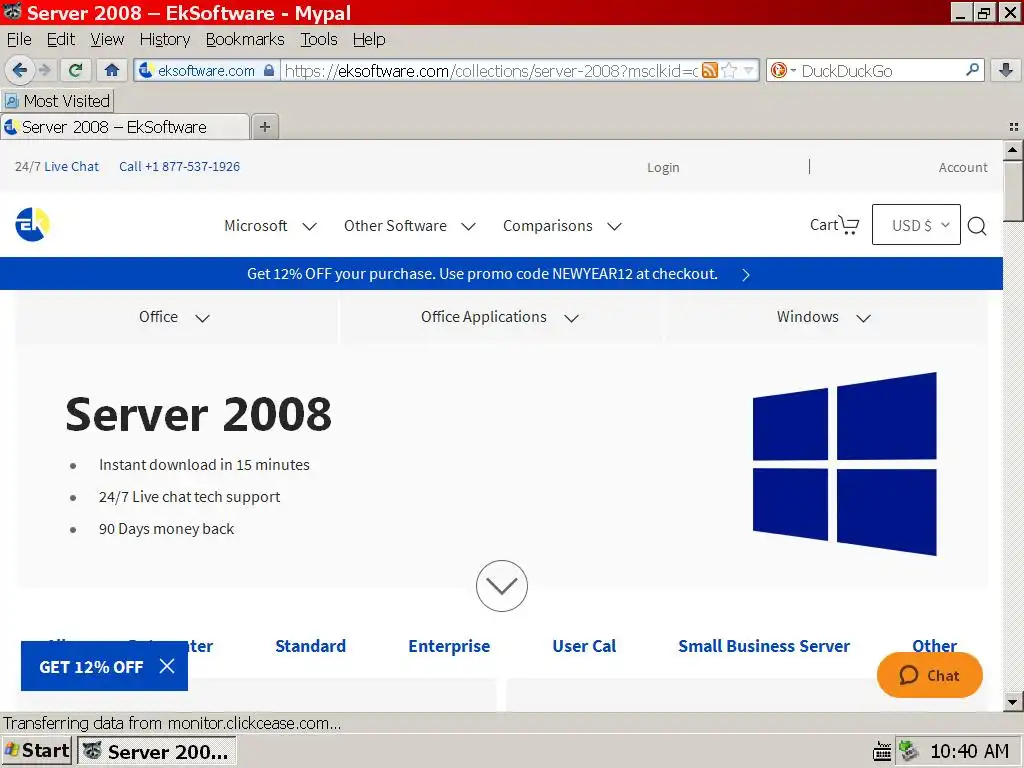Click the Windows logo image
The width and height of the screenshot is (1024, 768).
click(844, 464)
